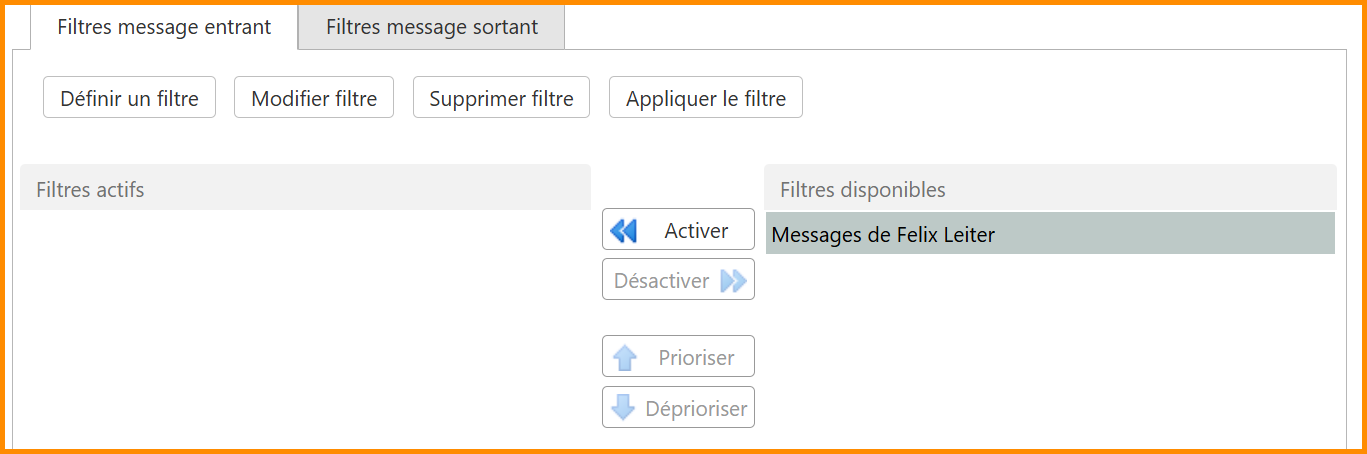The width and height of the screenshot is (1367, 454).
Task: Run Appliquer le filtre
Action: (x=705, y=98)
